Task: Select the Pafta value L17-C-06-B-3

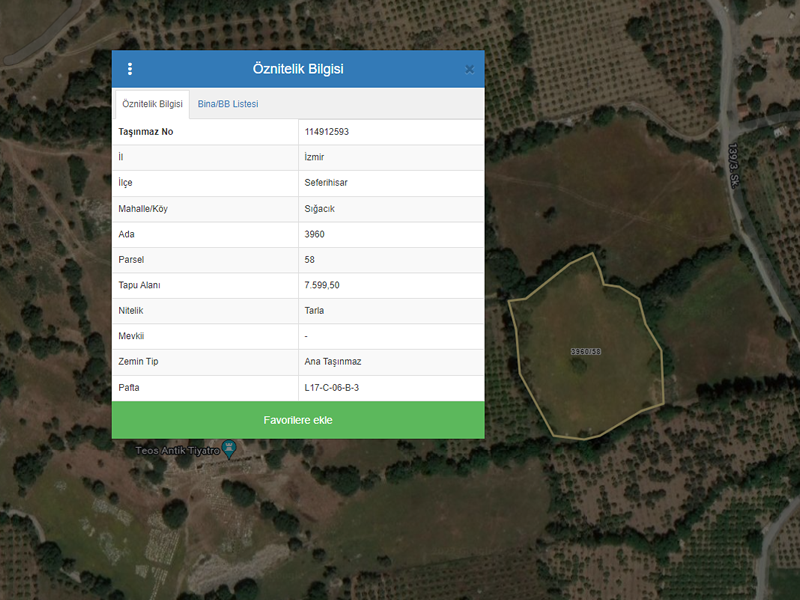Action: pos(332,387)
